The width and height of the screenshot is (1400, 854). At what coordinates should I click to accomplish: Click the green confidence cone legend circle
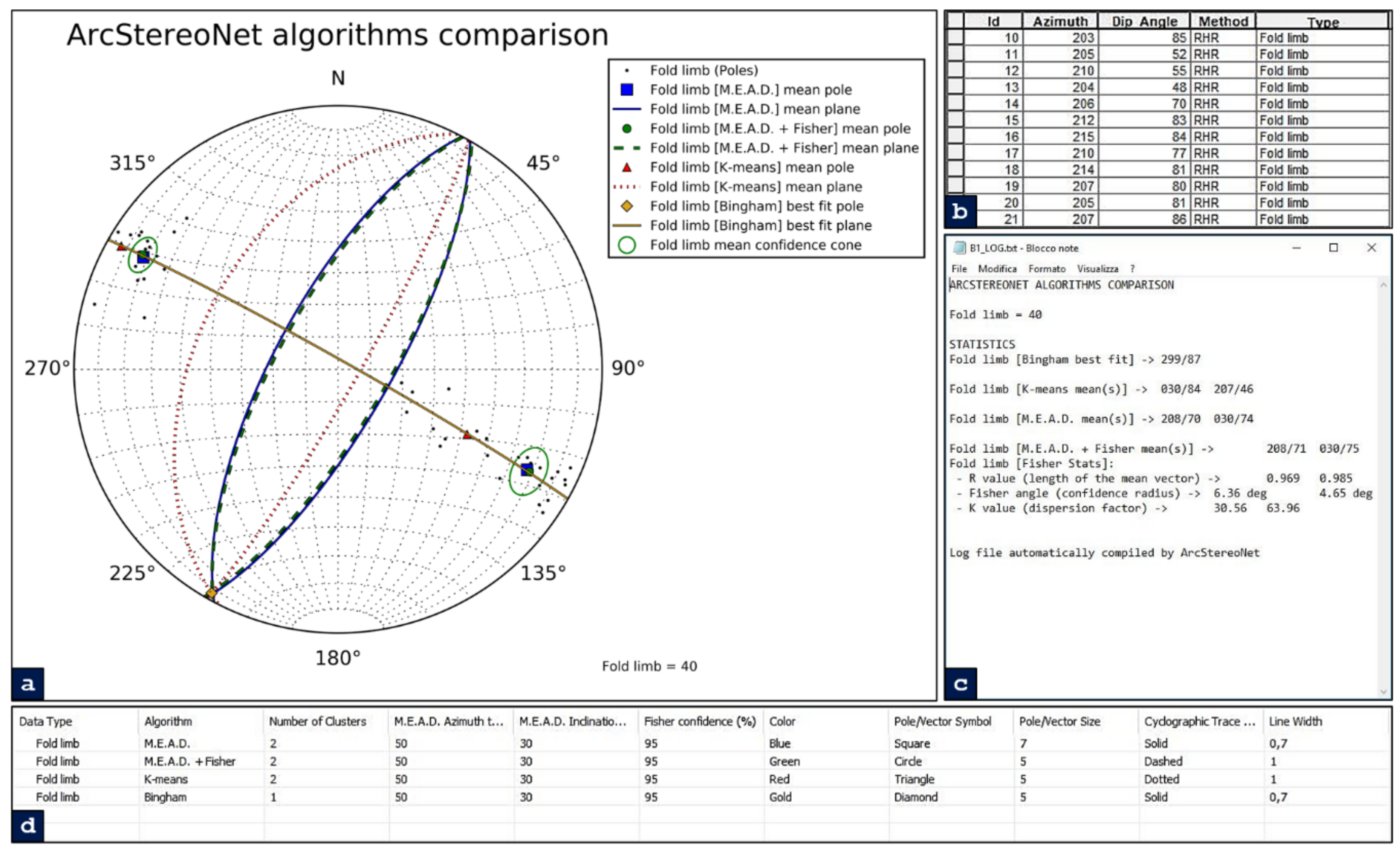pos(627,245)
